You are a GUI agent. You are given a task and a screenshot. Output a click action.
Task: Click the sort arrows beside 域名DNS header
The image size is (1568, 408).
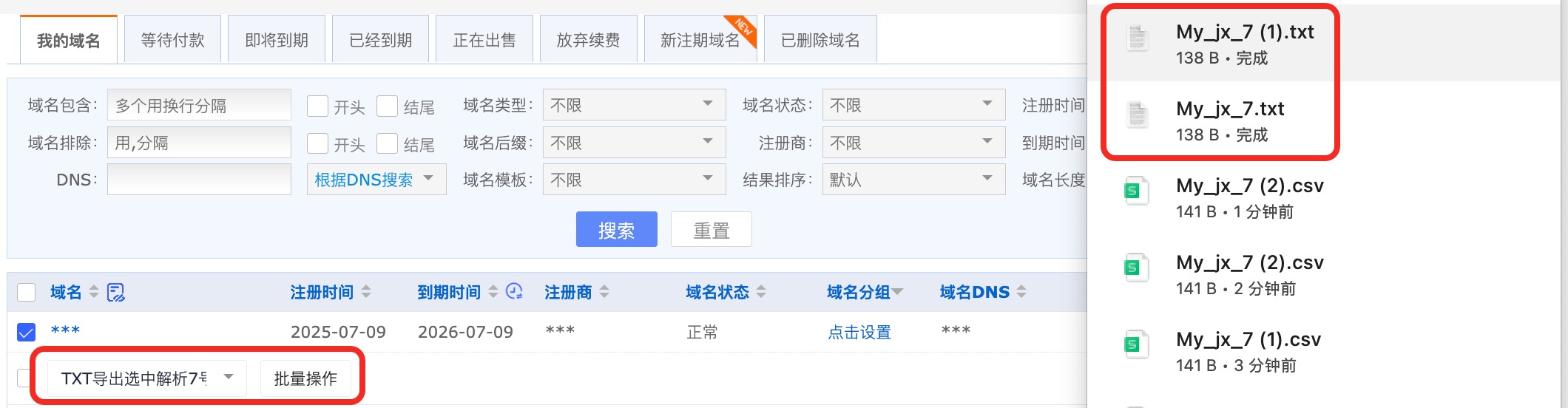click(1021, 292)
